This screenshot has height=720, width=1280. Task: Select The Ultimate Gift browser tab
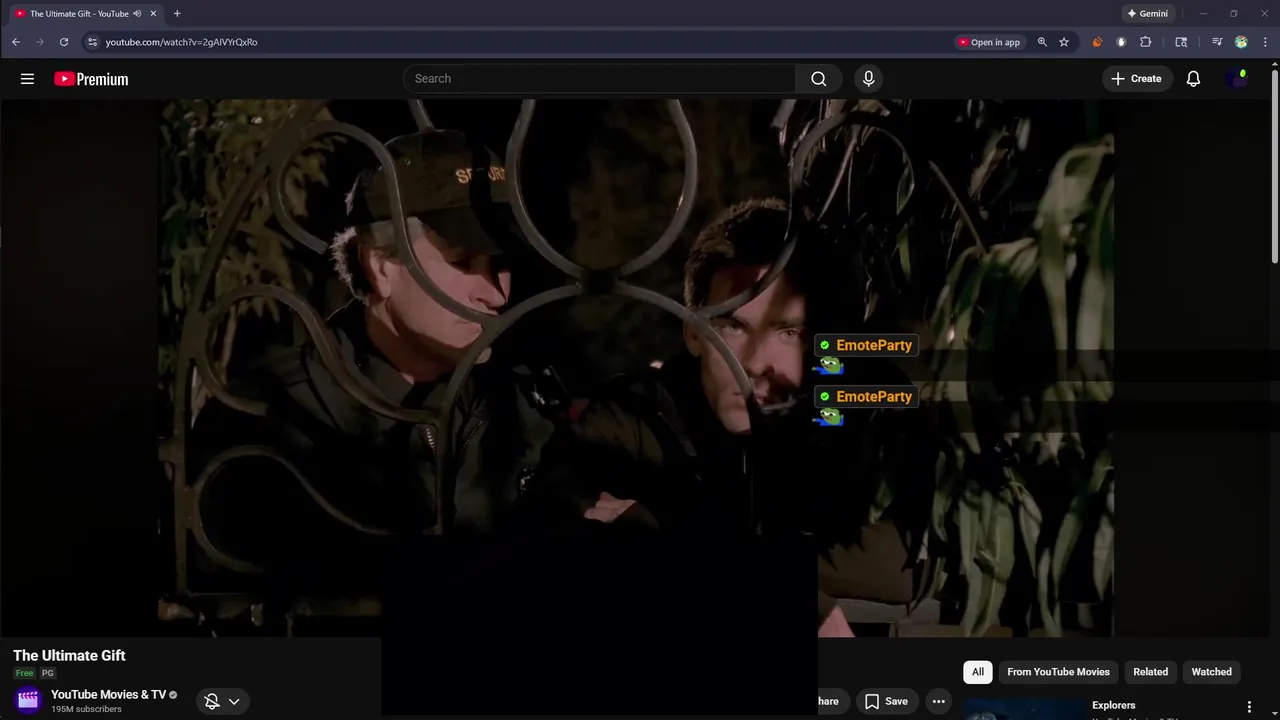pyautogui.click(x=84, y=14)
